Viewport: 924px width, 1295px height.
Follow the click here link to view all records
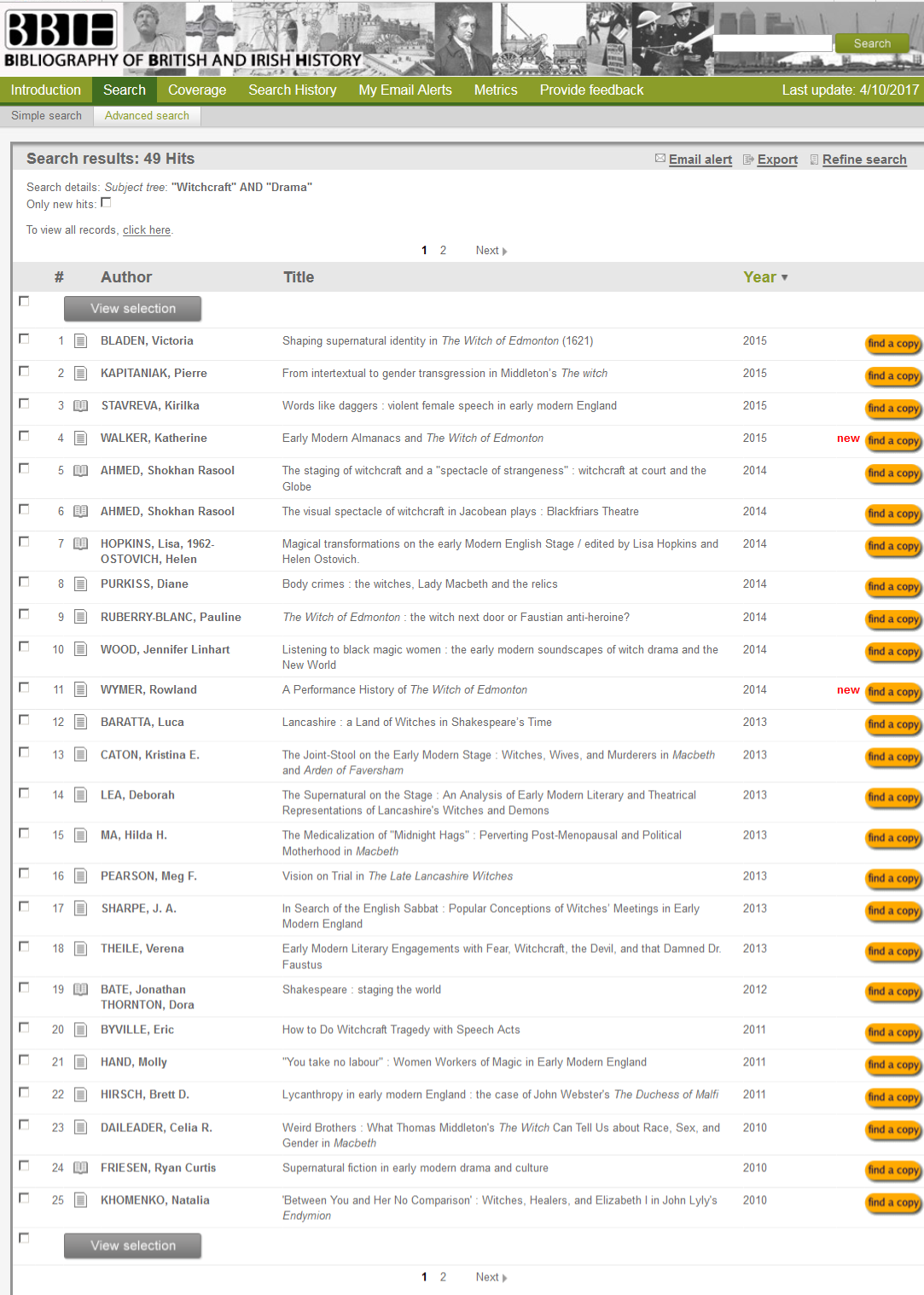(146, 230)
